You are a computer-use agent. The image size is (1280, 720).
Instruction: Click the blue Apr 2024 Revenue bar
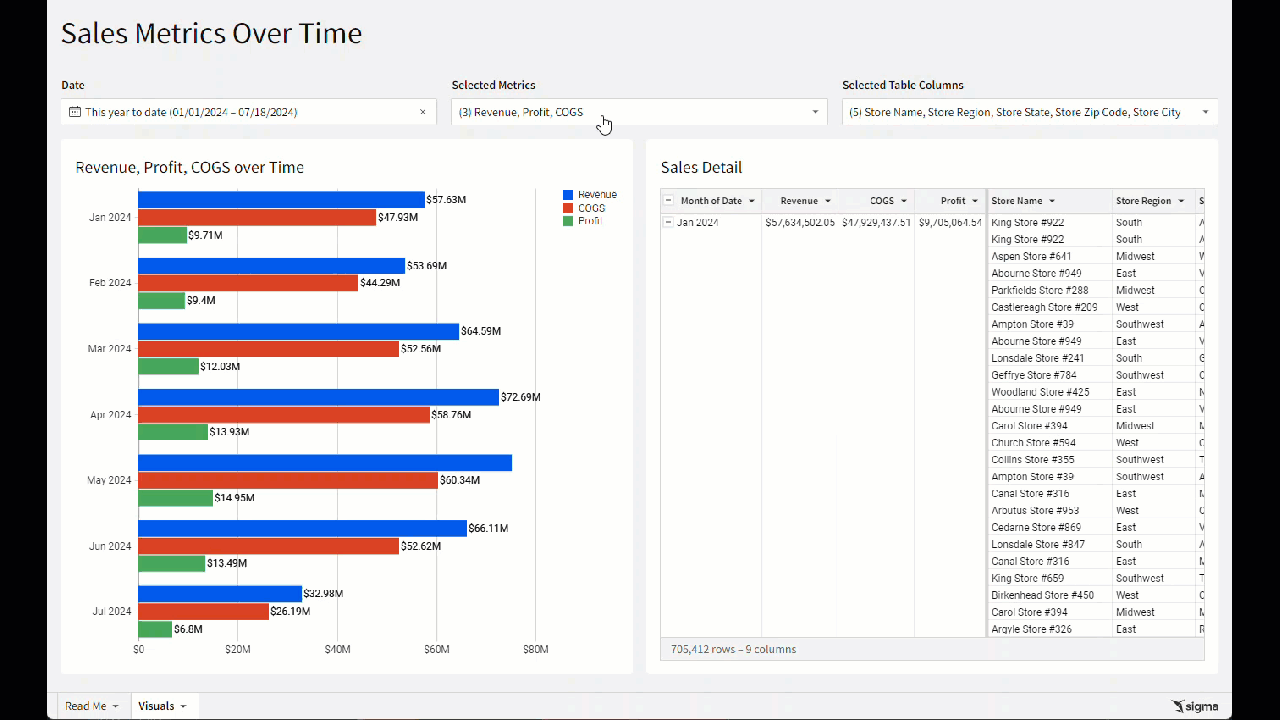[318, 397]
